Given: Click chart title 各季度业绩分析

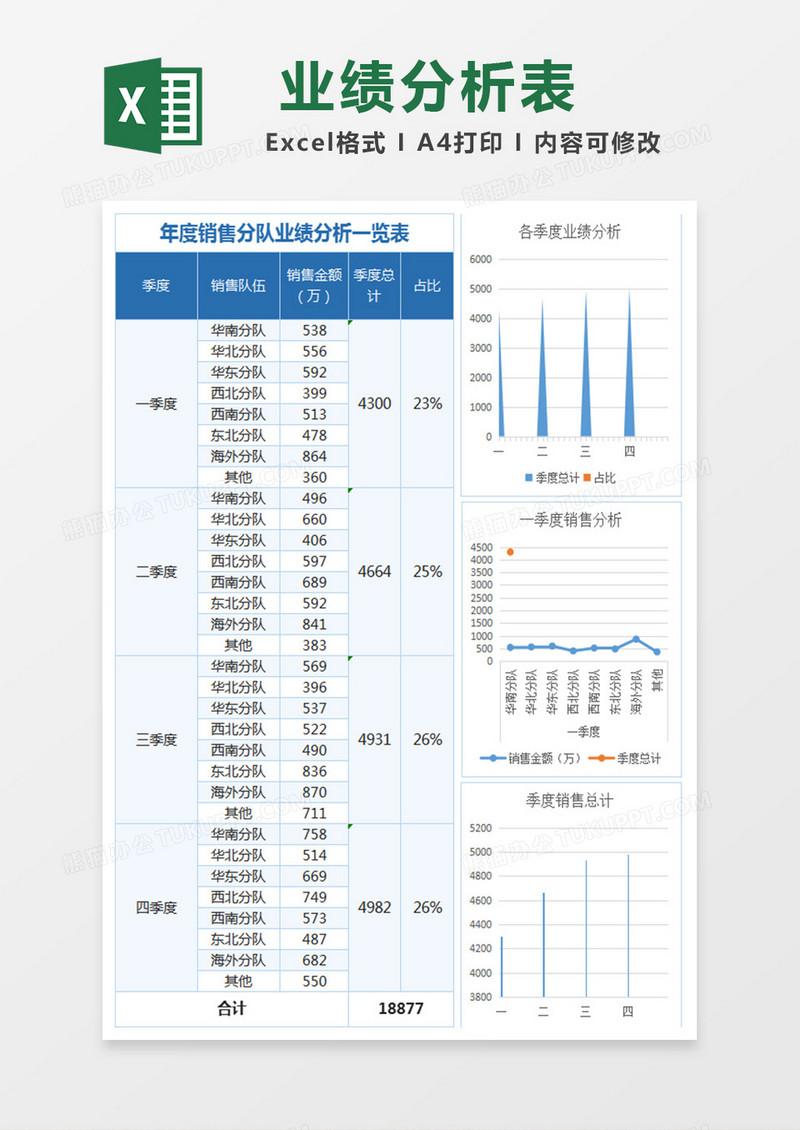Looking at the screenshot, I should click(x=569, y=231).
